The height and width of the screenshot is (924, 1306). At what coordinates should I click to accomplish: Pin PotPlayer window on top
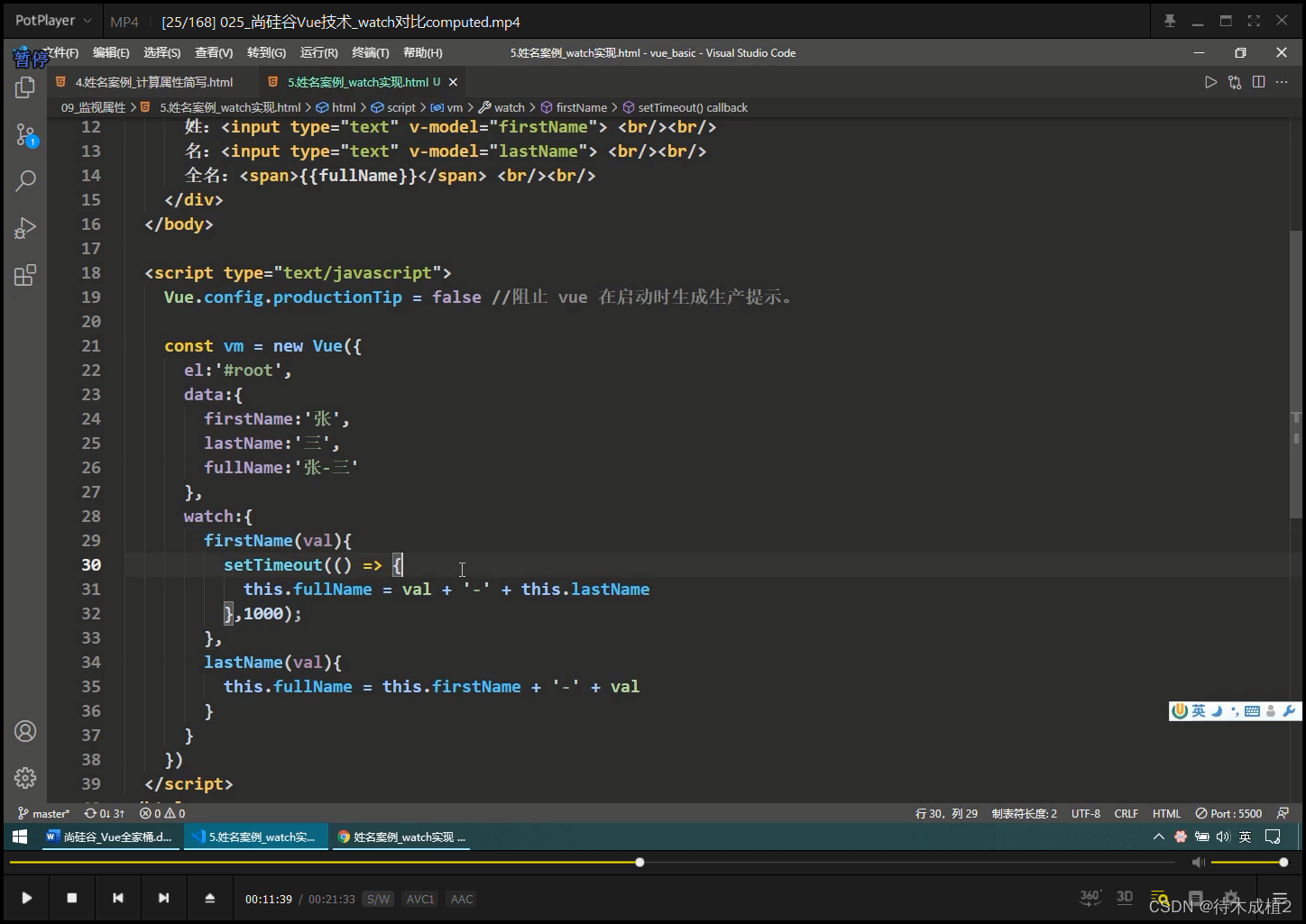click(x=1170, y=21)
